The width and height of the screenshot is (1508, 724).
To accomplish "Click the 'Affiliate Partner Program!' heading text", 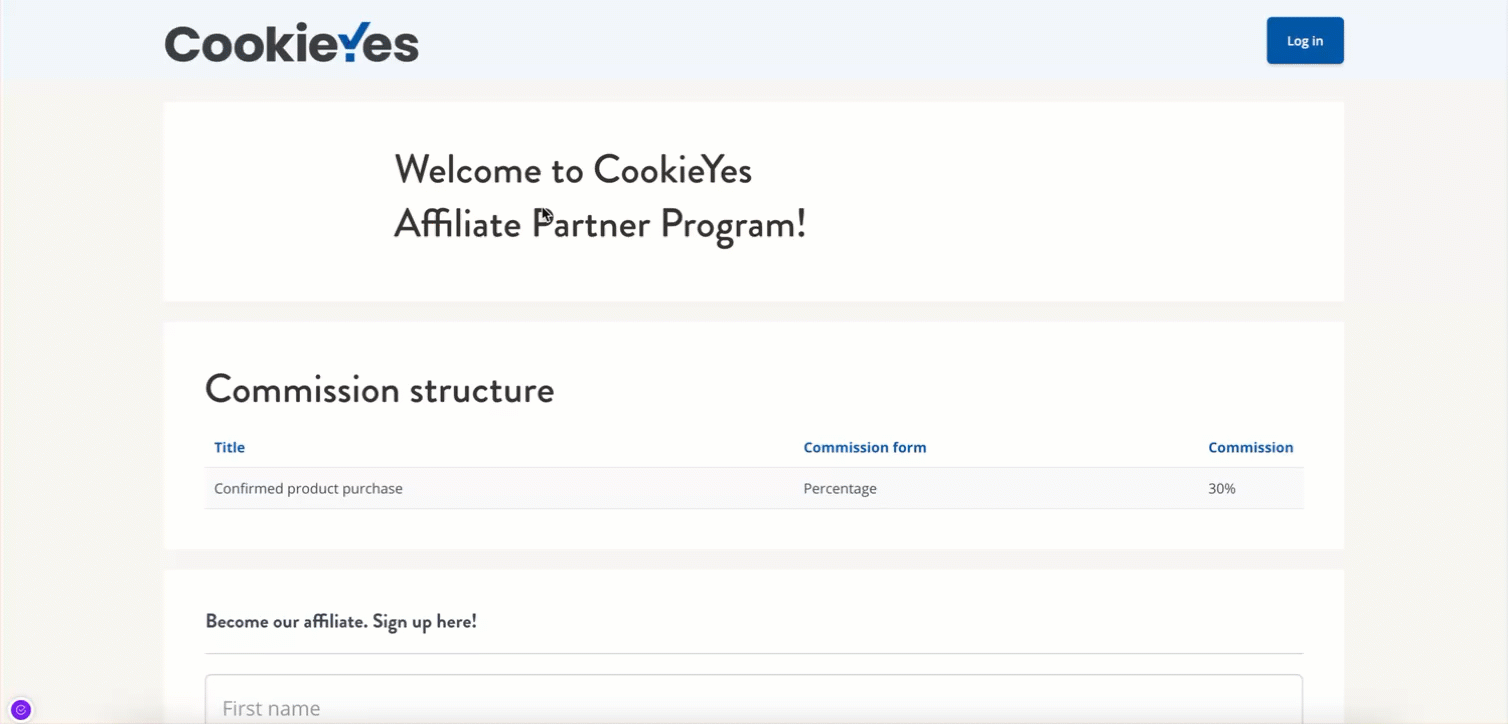I will (x=600, y=223).
